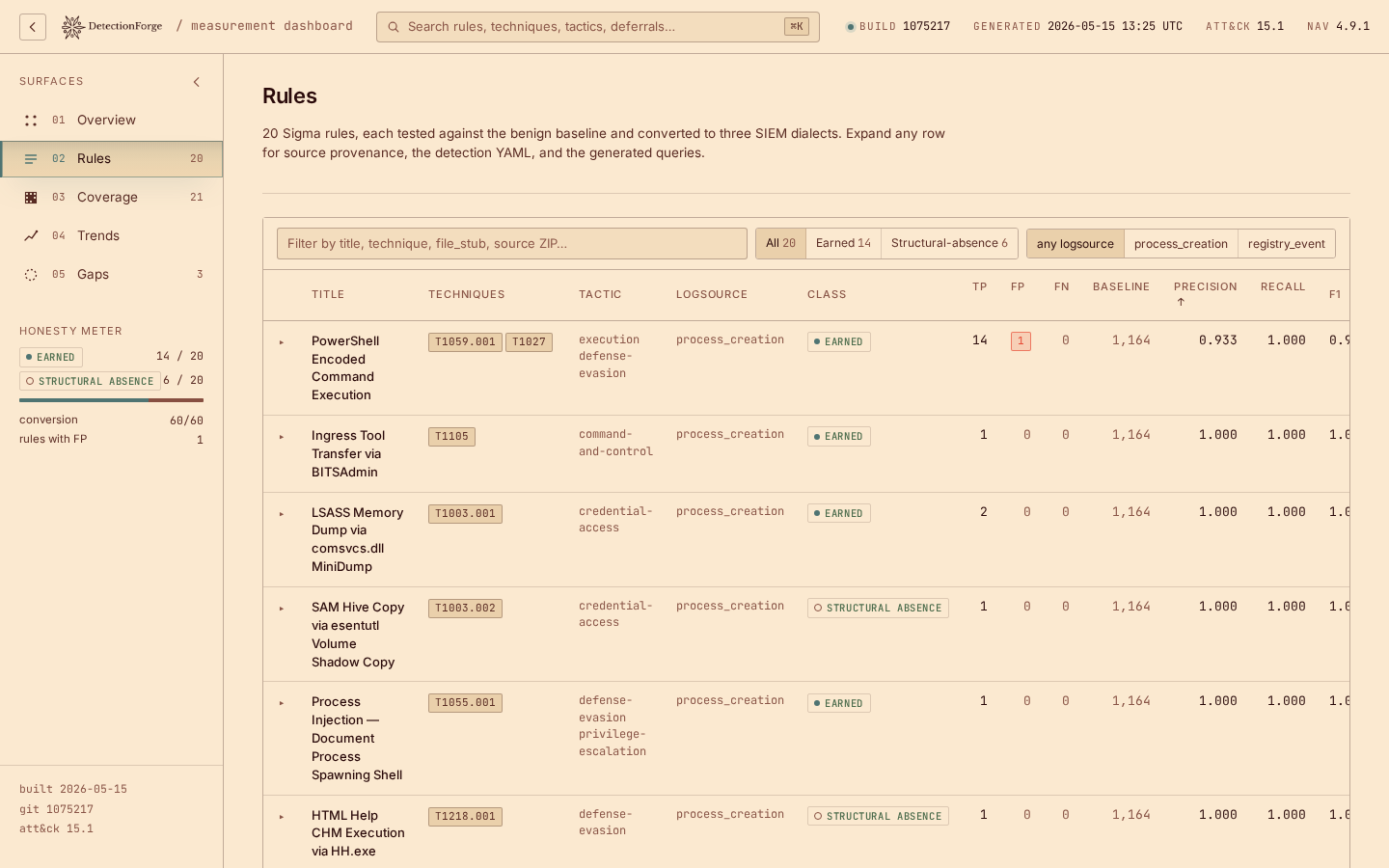The width and height of the screenshot is (1389, 868).
Task: Click Structural Absence badge on SAM Hive row
Action: tap(878, 609)
